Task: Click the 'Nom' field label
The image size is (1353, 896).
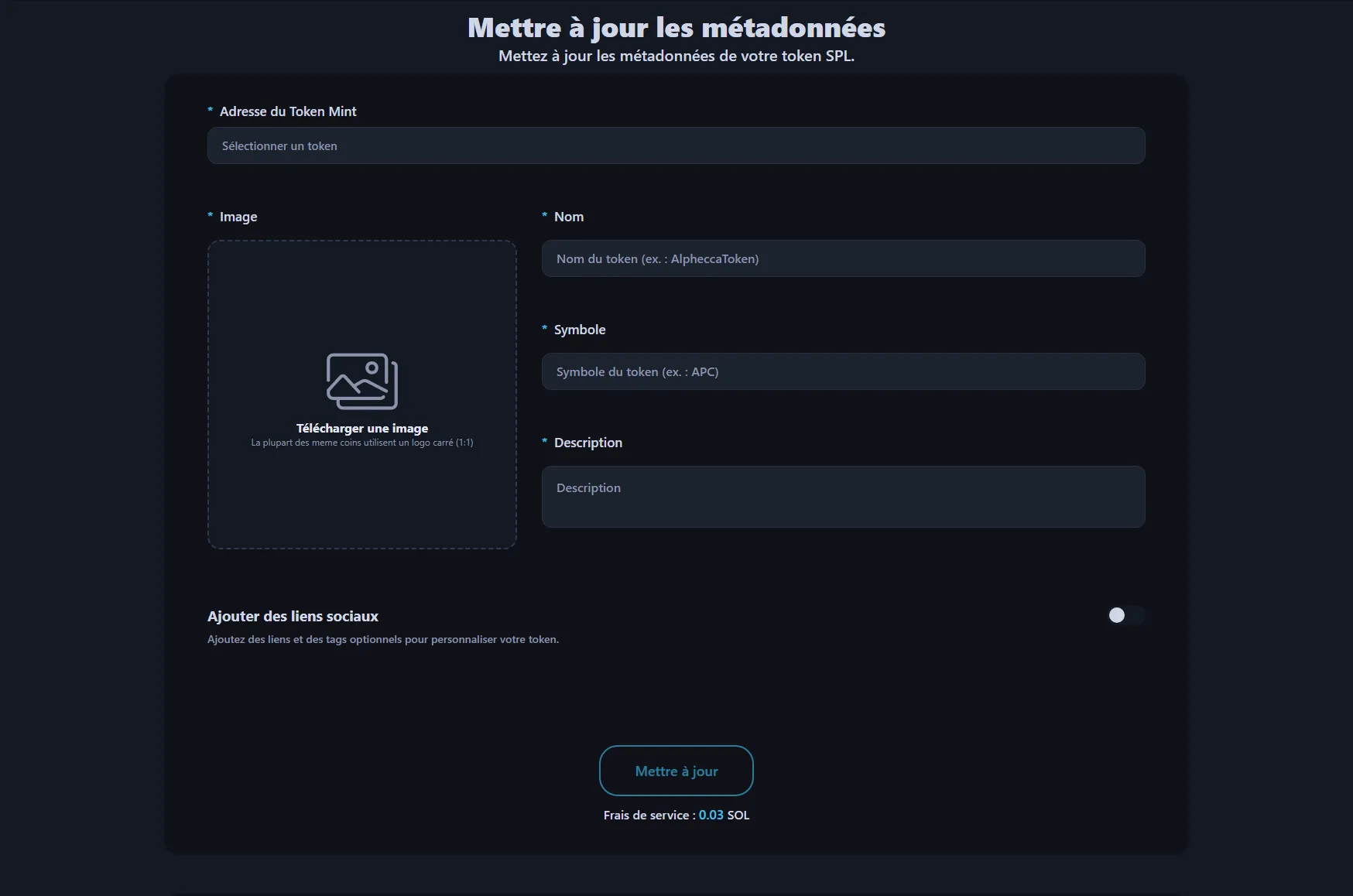Action: coord(569,217)
